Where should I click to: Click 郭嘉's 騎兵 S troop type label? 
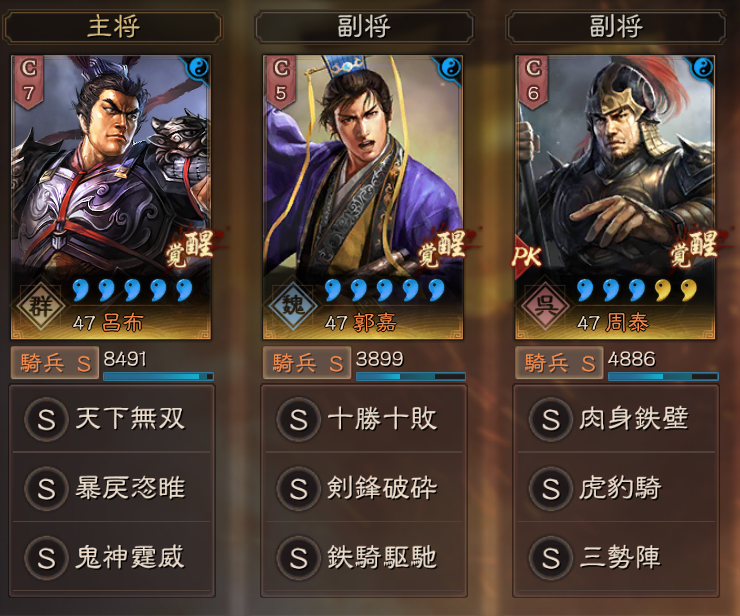coord(306,363)
